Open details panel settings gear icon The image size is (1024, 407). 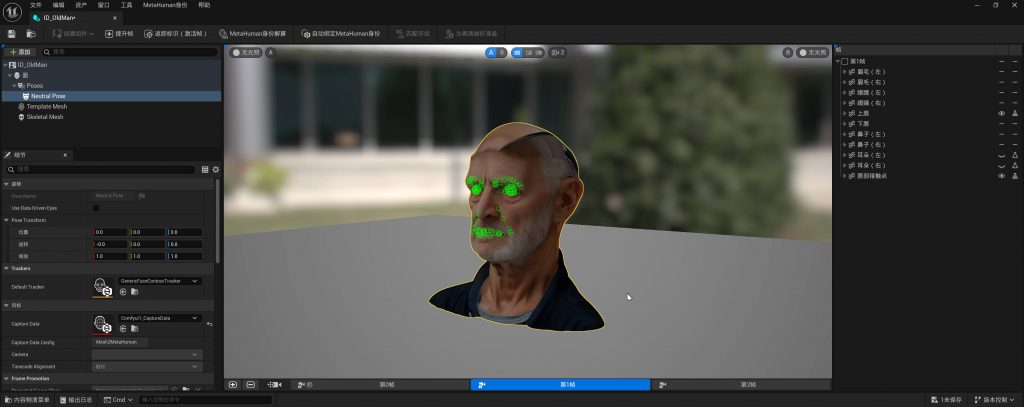[x=215, y=169]
